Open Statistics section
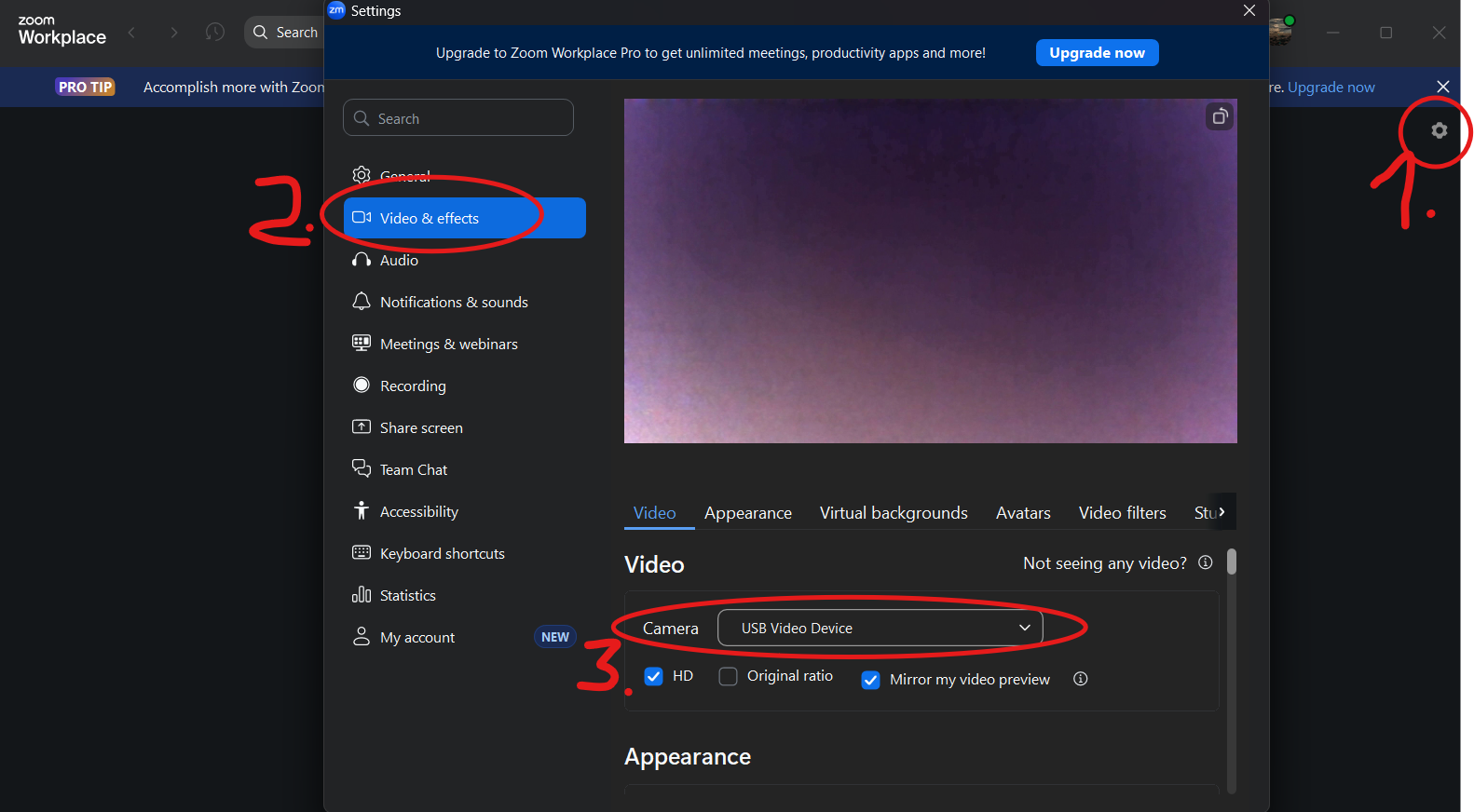The image size is (1474, 812). coord(407,596)
